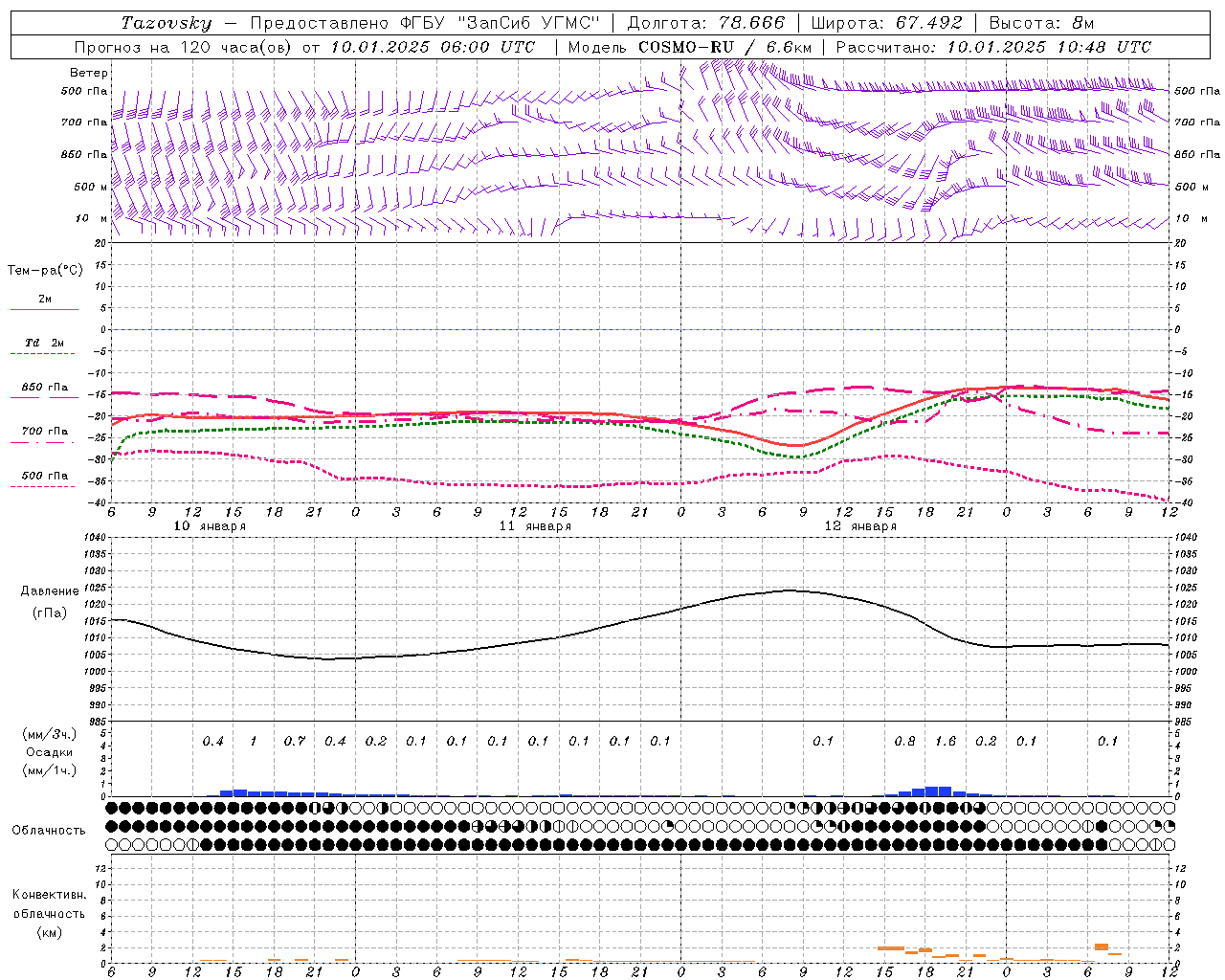This screenshot has width=1225, height=980.
Task: Click the station name Tazovsky in header
Action: (167, 23)
